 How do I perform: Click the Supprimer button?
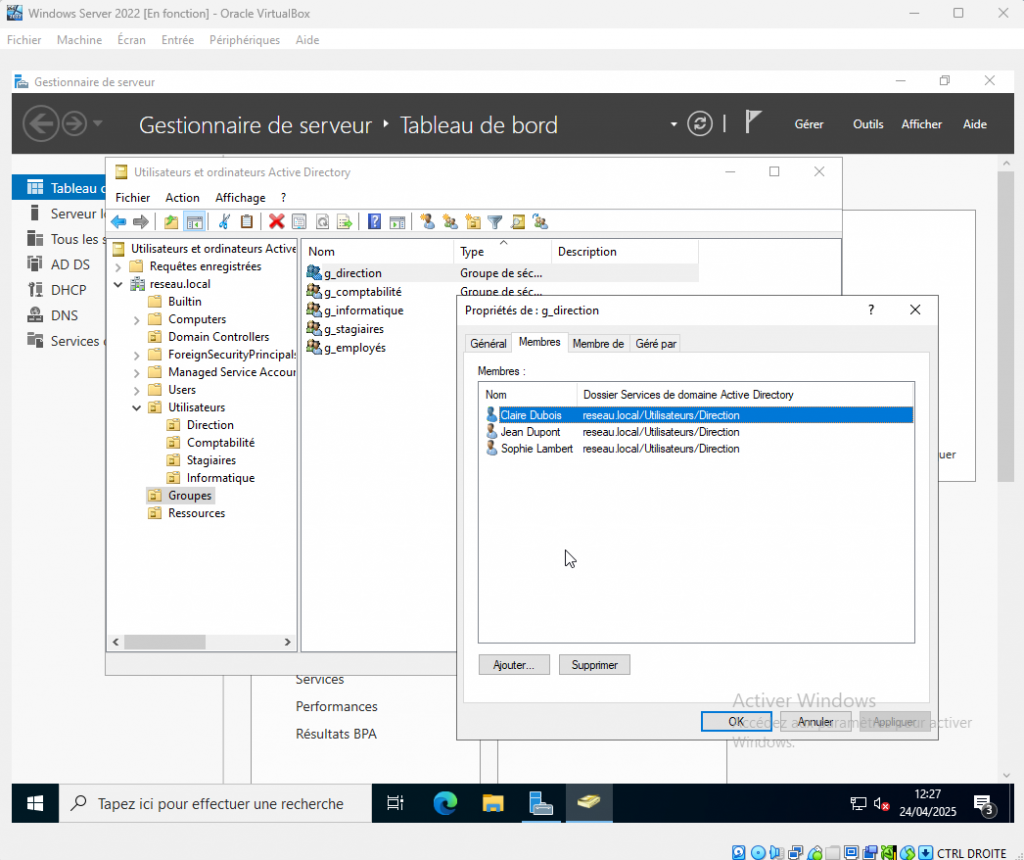594,664
